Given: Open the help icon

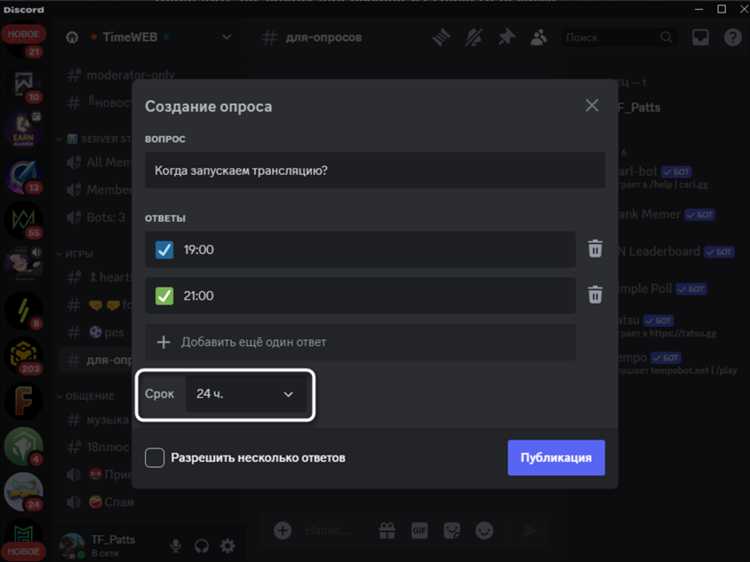Looking at the screenshot, I should tap(732, 37).
